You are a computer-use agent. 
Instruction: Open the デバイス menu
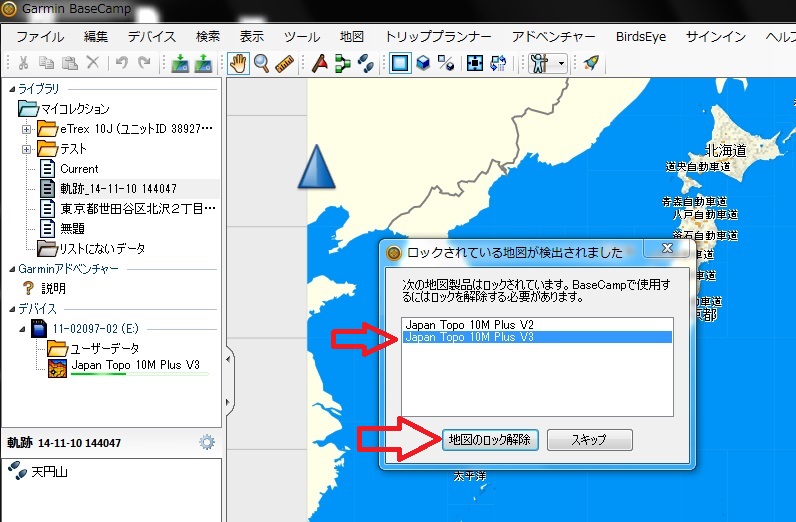click(x=152, y=37)
